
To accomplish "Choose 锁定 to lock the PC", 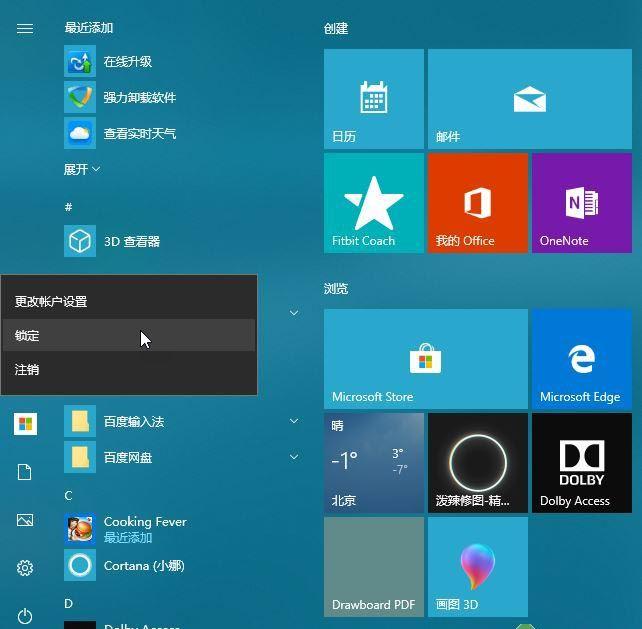I will (x=129, y=335).
